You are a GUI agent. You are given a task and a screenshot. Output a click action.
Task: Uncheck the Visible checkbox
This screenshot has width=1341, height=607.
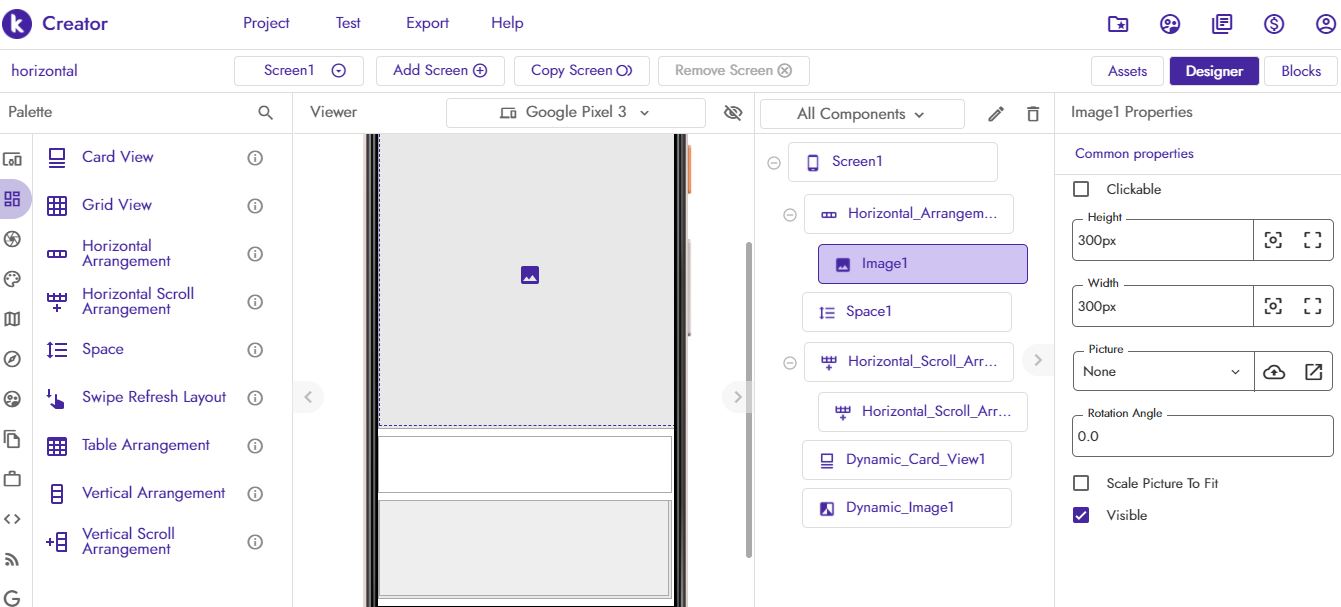pyautogui.click(x=1081, y=515)
